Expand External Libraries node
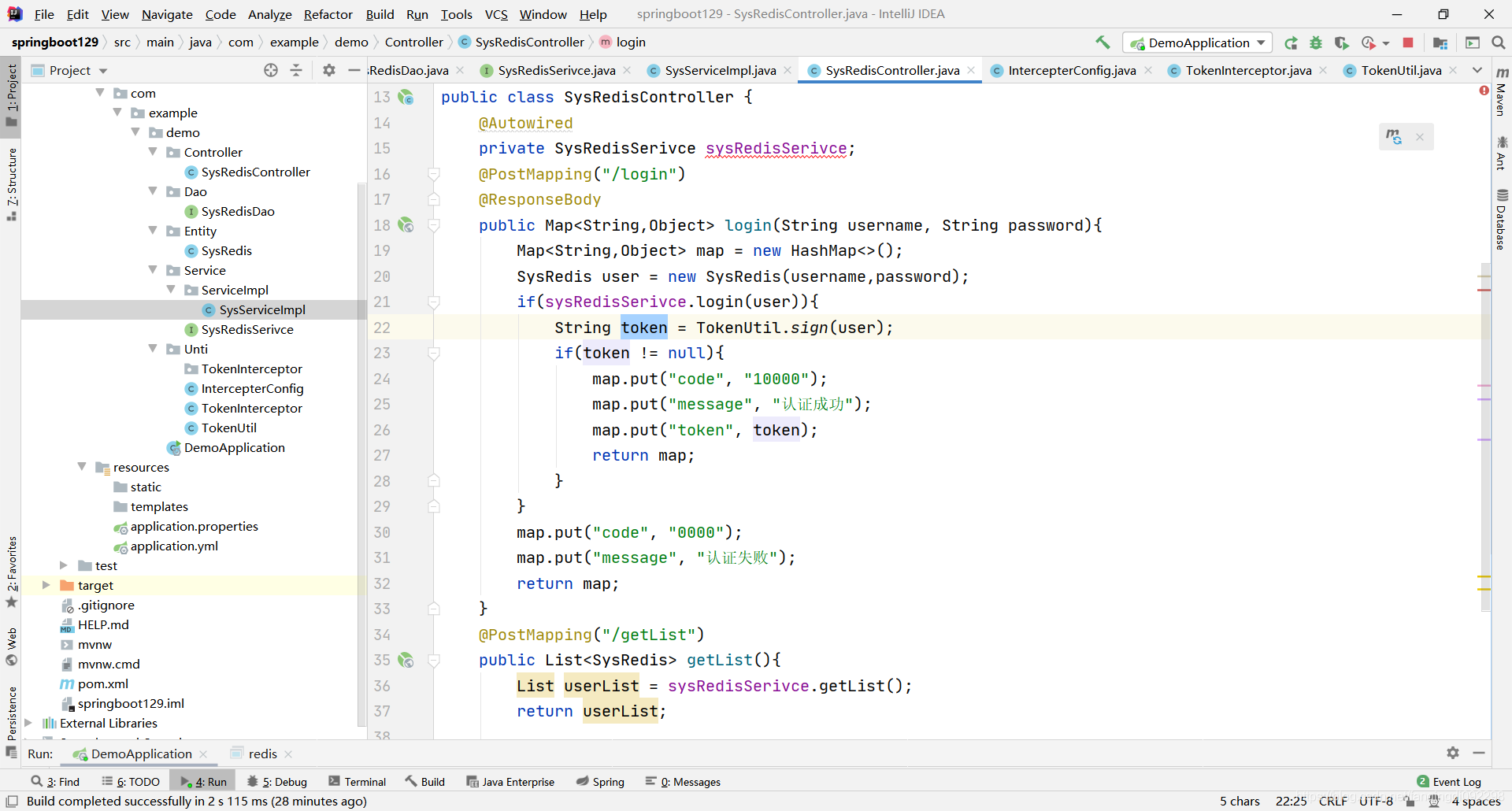The height and width of the screenshot is (811, 1512). pyautogui.click(x=28, y=722)
